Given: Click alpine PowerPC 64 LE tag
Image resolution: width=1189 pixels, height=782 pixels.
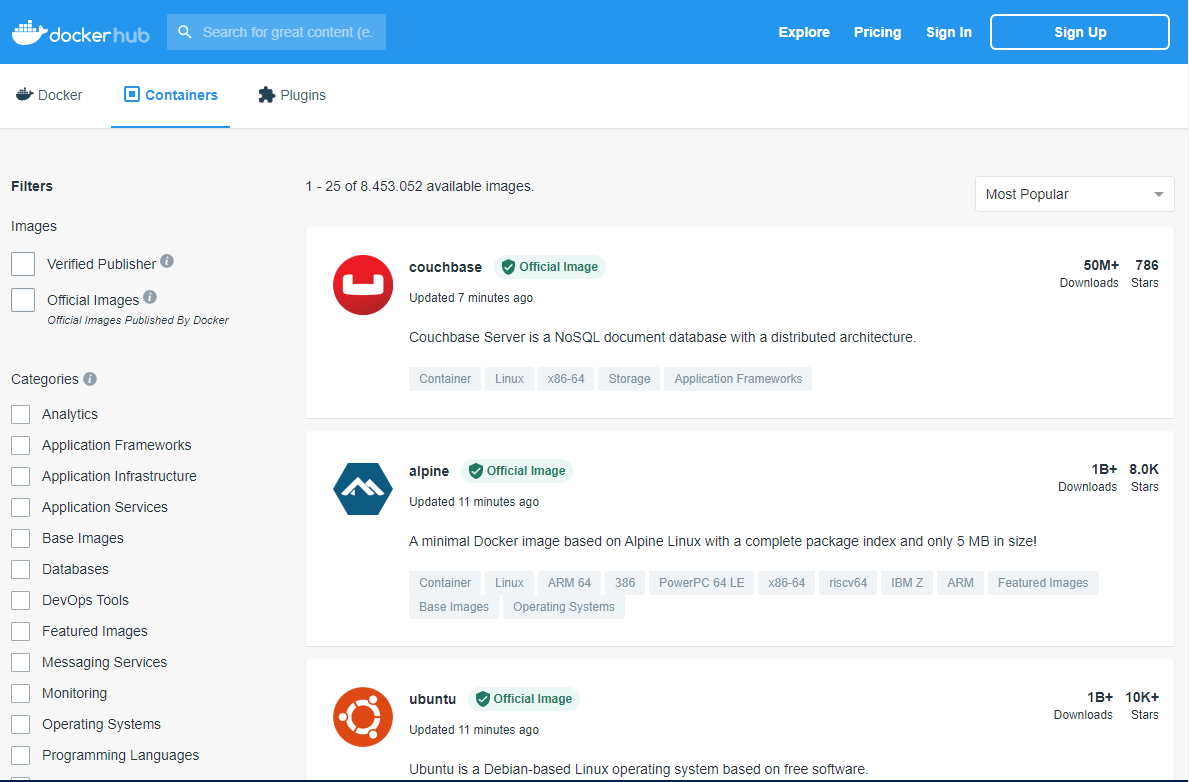Looking at the screenshot, I should pyautogui.click(x=701, y=583).
